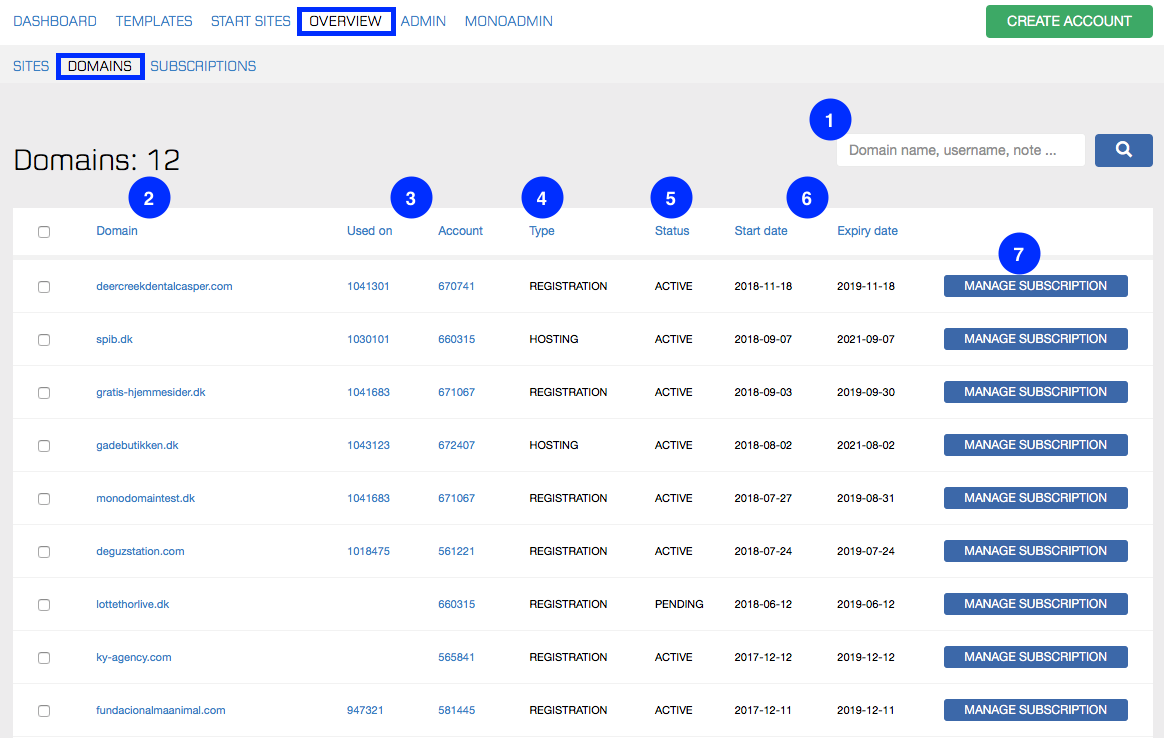The image size is (1164, 738).
Task: Open account 581445 link
Action: point(456,710)
